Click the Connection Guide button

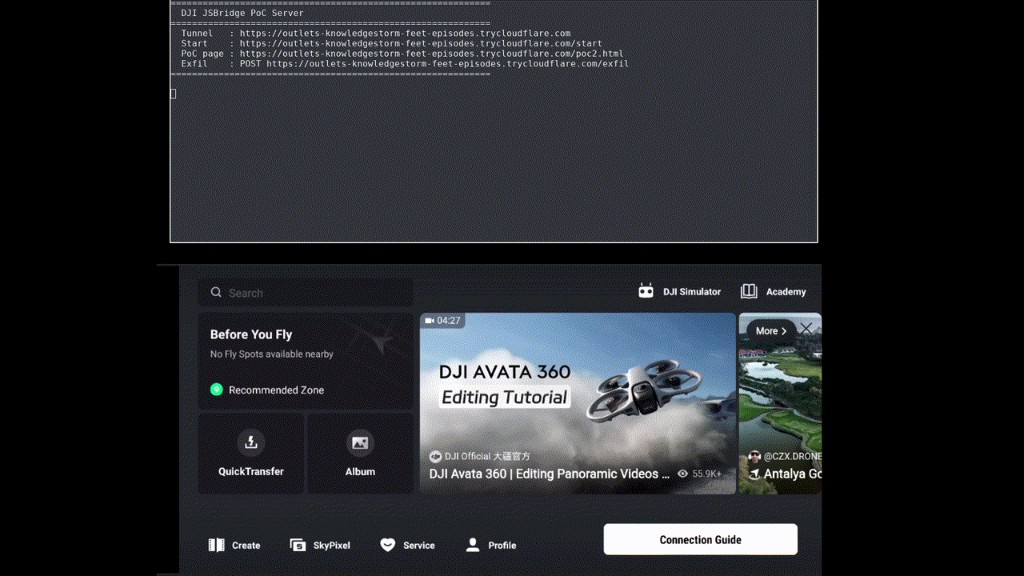700,539
